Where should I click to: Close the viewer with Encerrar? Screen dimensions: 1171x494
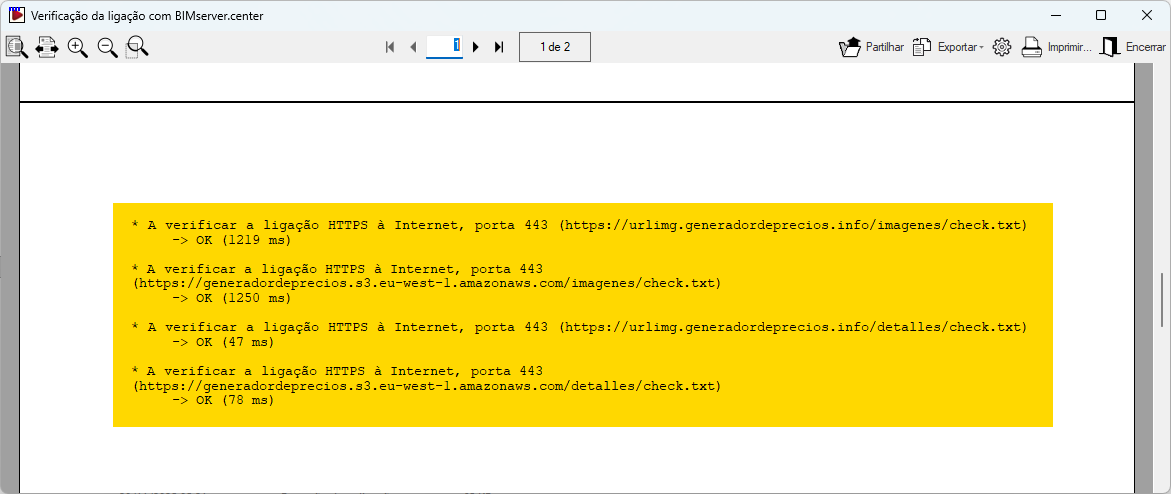[1132, 47]
